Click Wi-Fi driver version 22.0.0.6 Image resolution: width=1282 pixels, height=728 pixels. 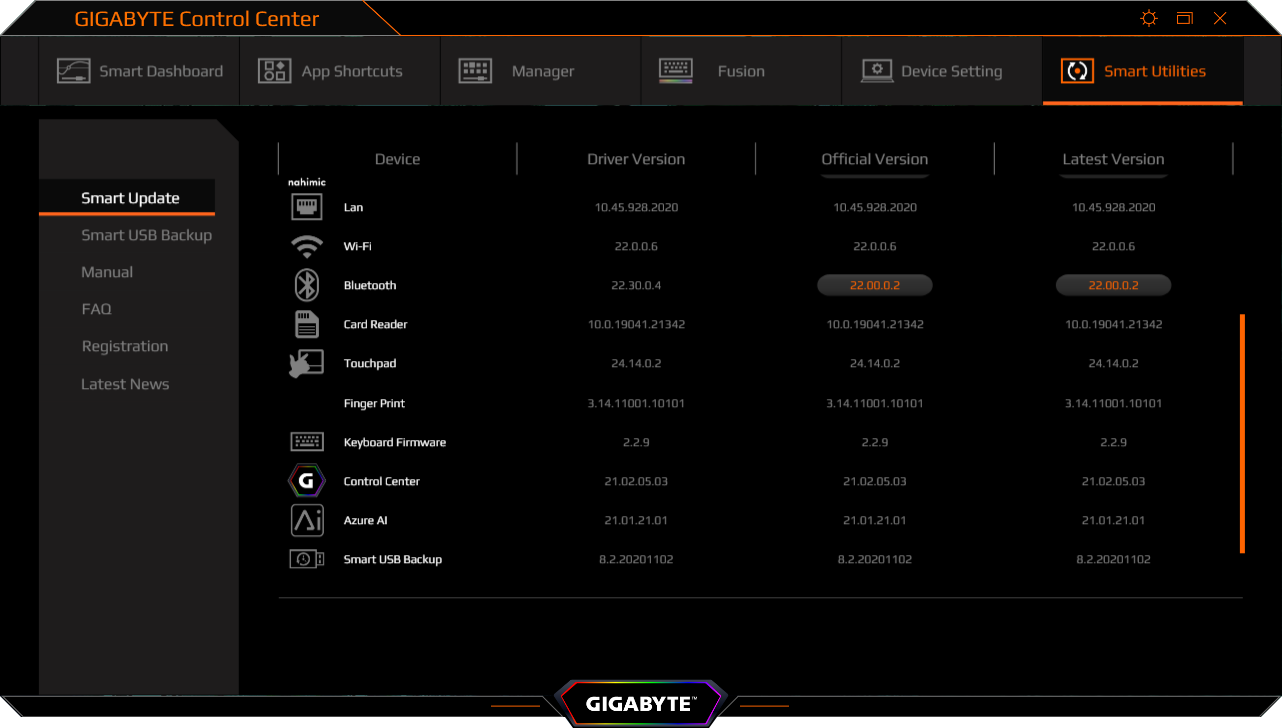coord(636,246)
